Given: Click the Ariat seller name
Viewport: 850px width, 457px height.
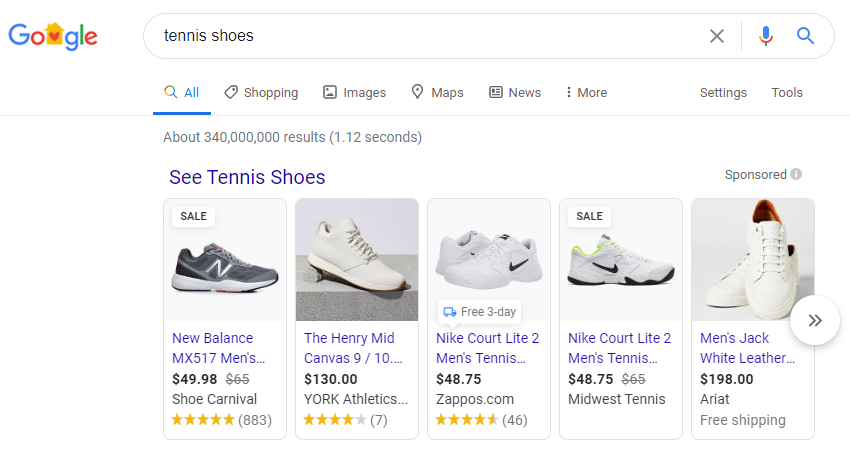Looking at the screenshot, I should 714,400.
